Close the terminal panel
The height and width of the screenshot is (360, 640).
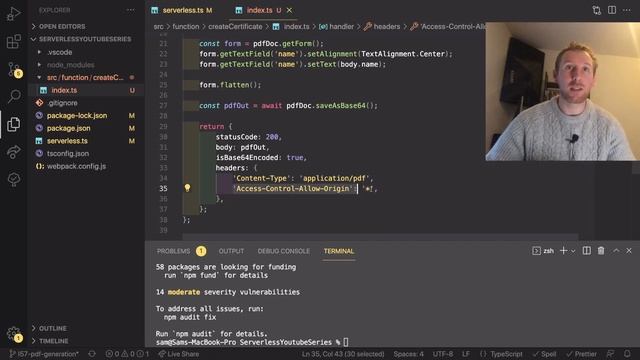pos(629,251)
